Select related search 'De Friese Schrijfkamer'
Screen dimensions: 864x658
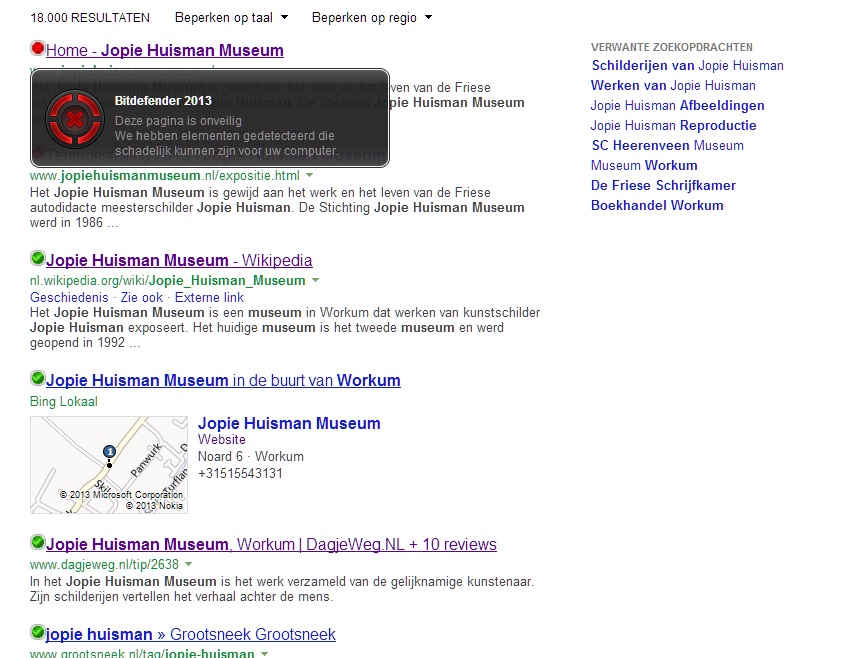[663, 185]
